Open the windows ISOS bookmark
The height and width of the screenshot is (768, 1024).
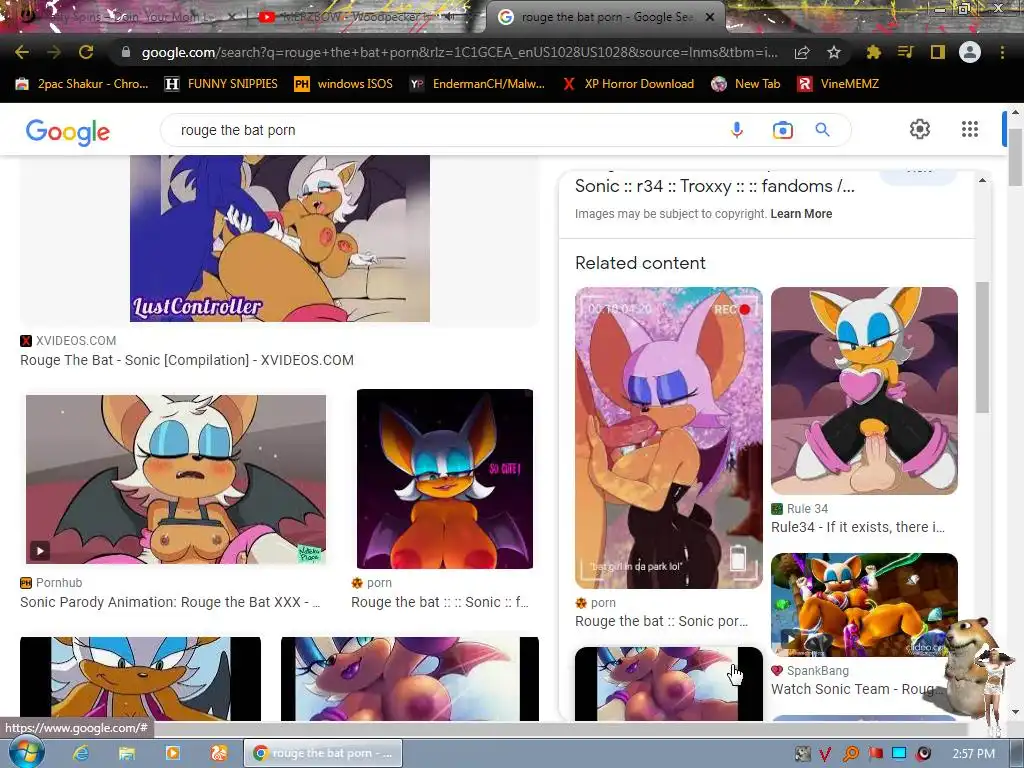click(344, 84)
